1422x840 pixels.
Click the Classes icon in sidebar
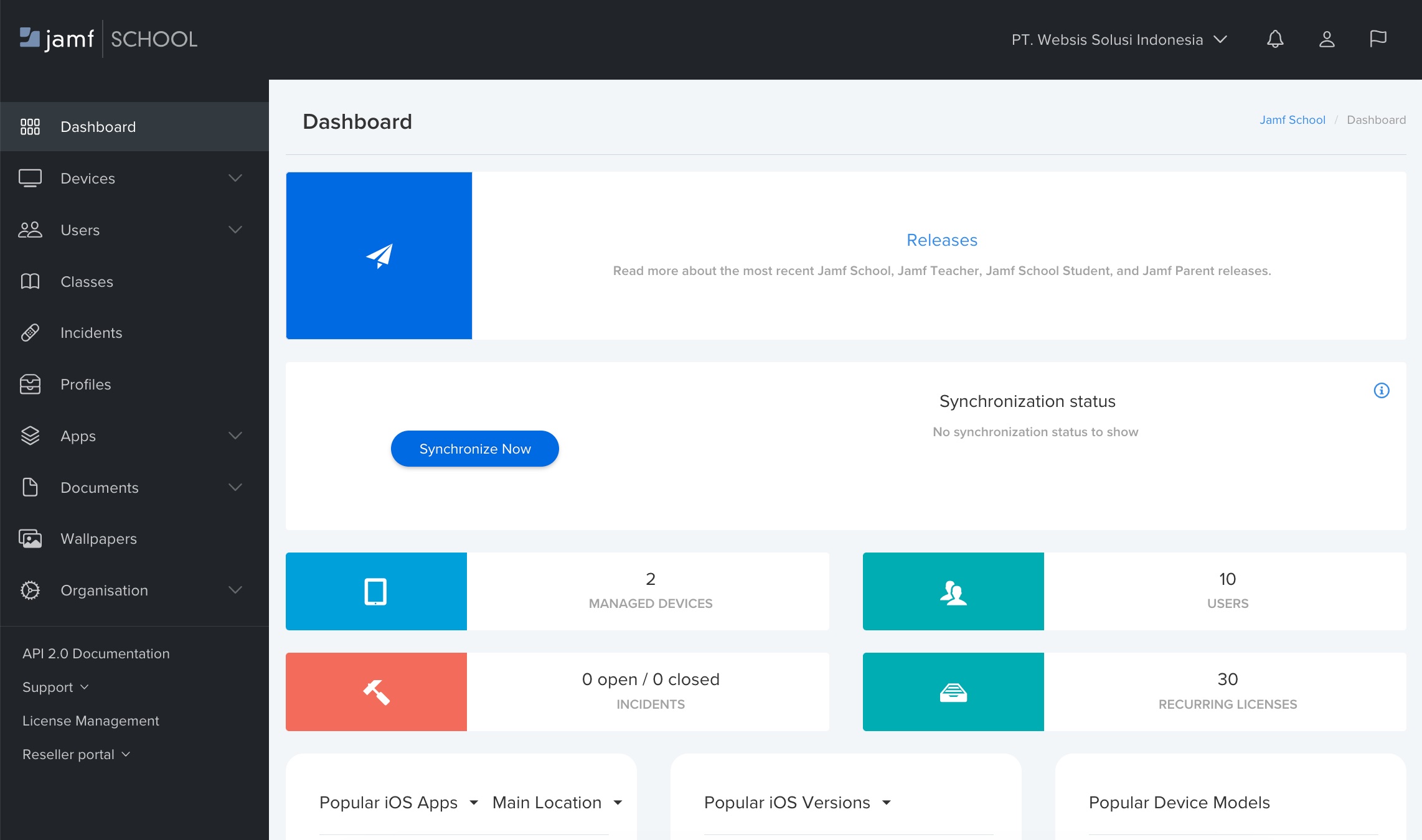29,281
